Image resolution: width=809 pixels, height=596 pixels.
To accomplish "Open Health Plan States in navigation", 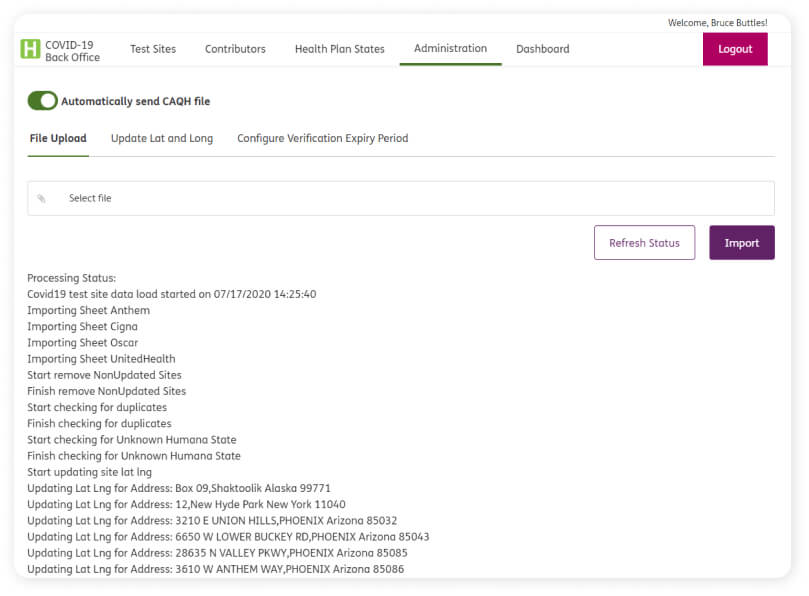I will [x=339, y=49].
